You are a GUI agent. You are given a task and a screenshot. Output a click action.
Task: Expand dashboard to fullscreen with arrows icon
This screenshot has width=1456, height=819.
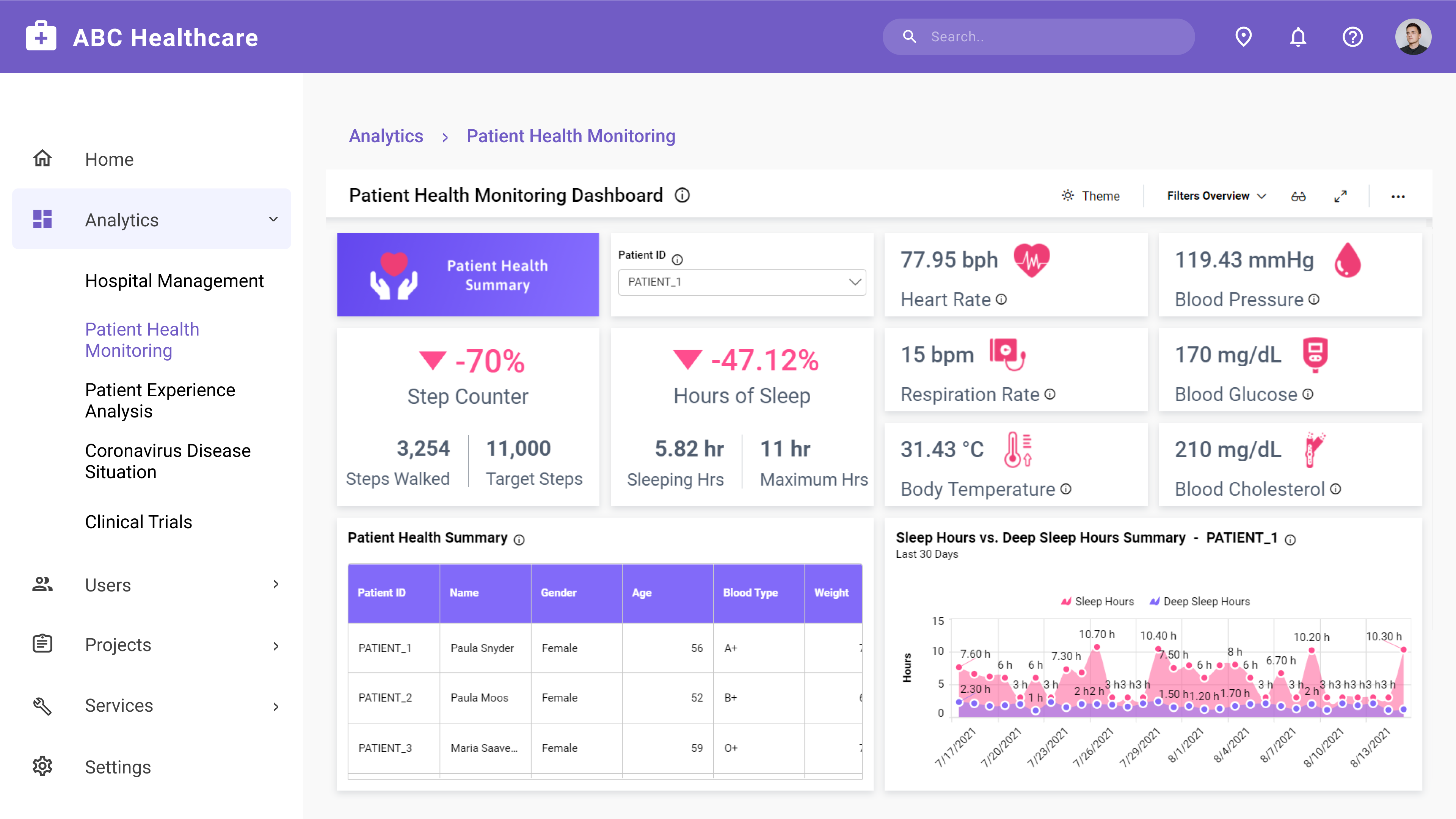(x=1341, y=196)
